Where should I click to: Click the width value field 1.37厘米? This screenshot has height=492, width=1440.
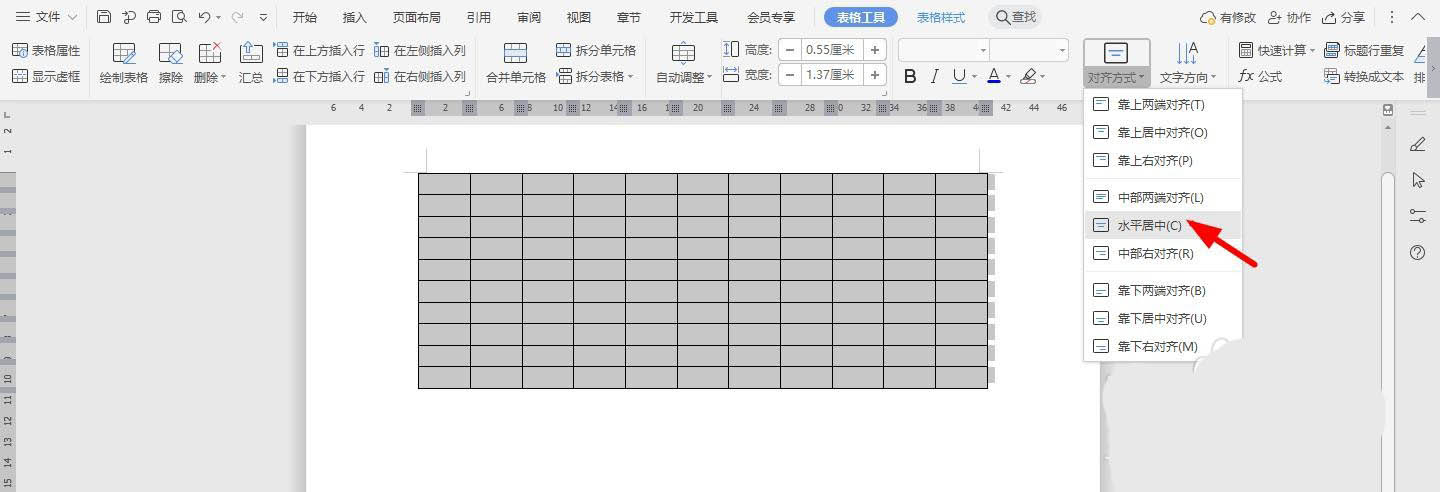[832, 75]
